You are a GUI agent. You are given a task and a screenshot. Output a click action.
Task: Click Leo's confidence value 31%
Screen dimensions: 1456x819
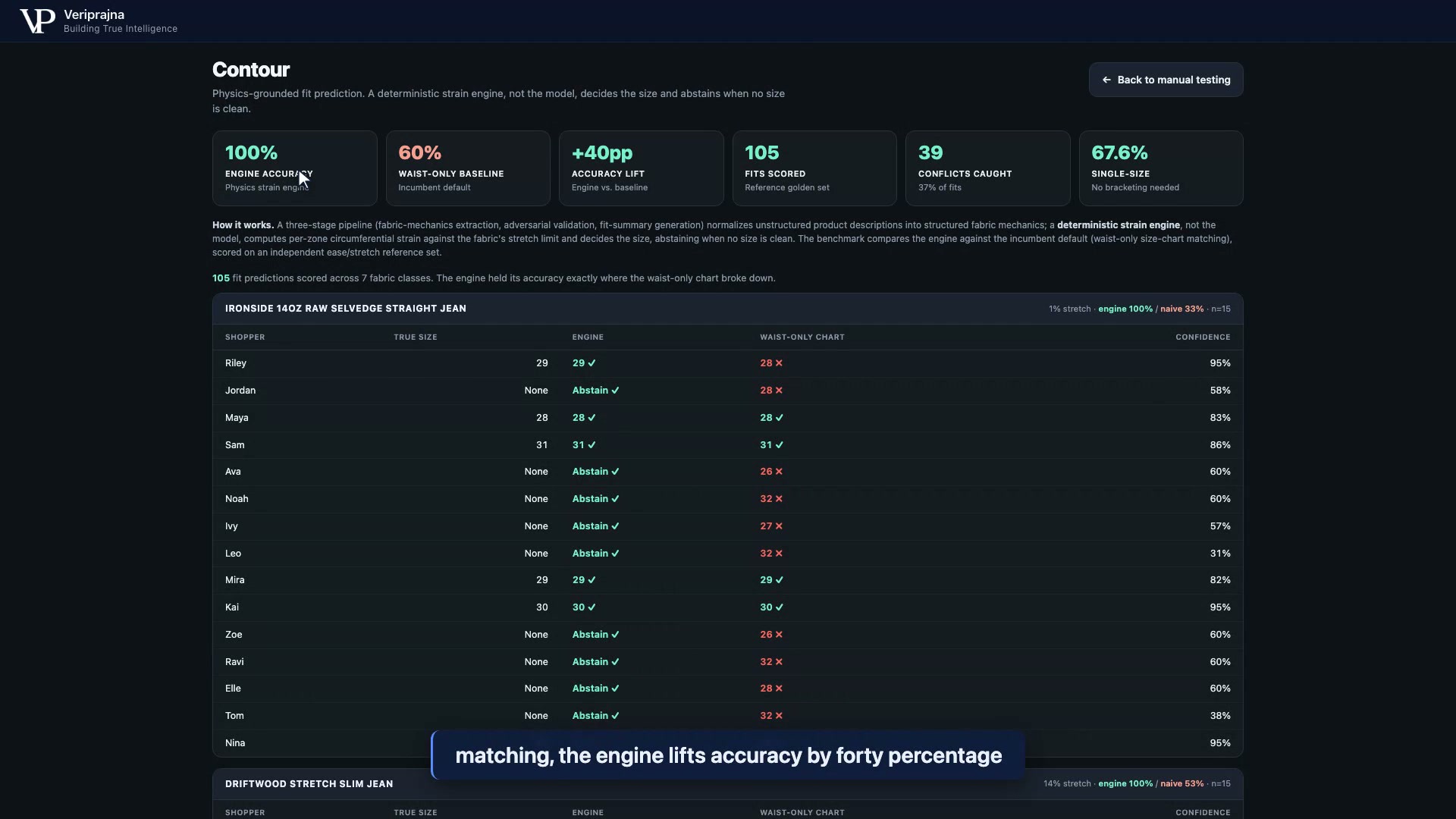point(1220,554)
